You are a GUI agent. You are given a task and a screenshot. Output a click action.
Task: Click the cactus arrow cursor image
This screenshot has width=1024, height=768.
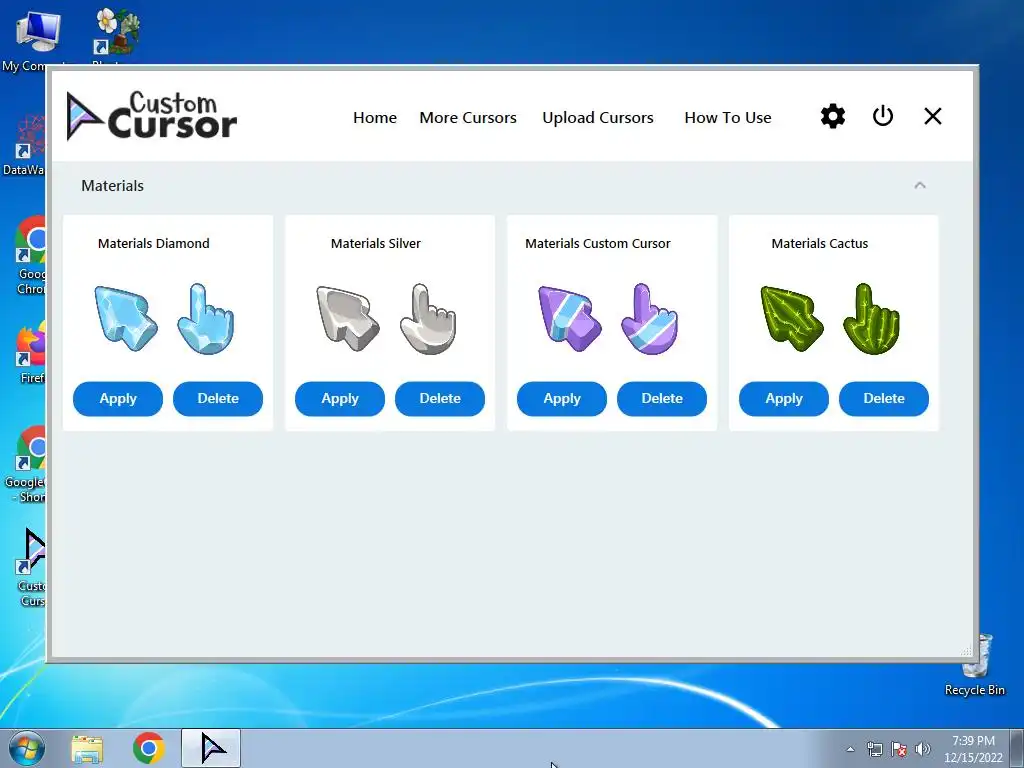[x=792, y=318]
